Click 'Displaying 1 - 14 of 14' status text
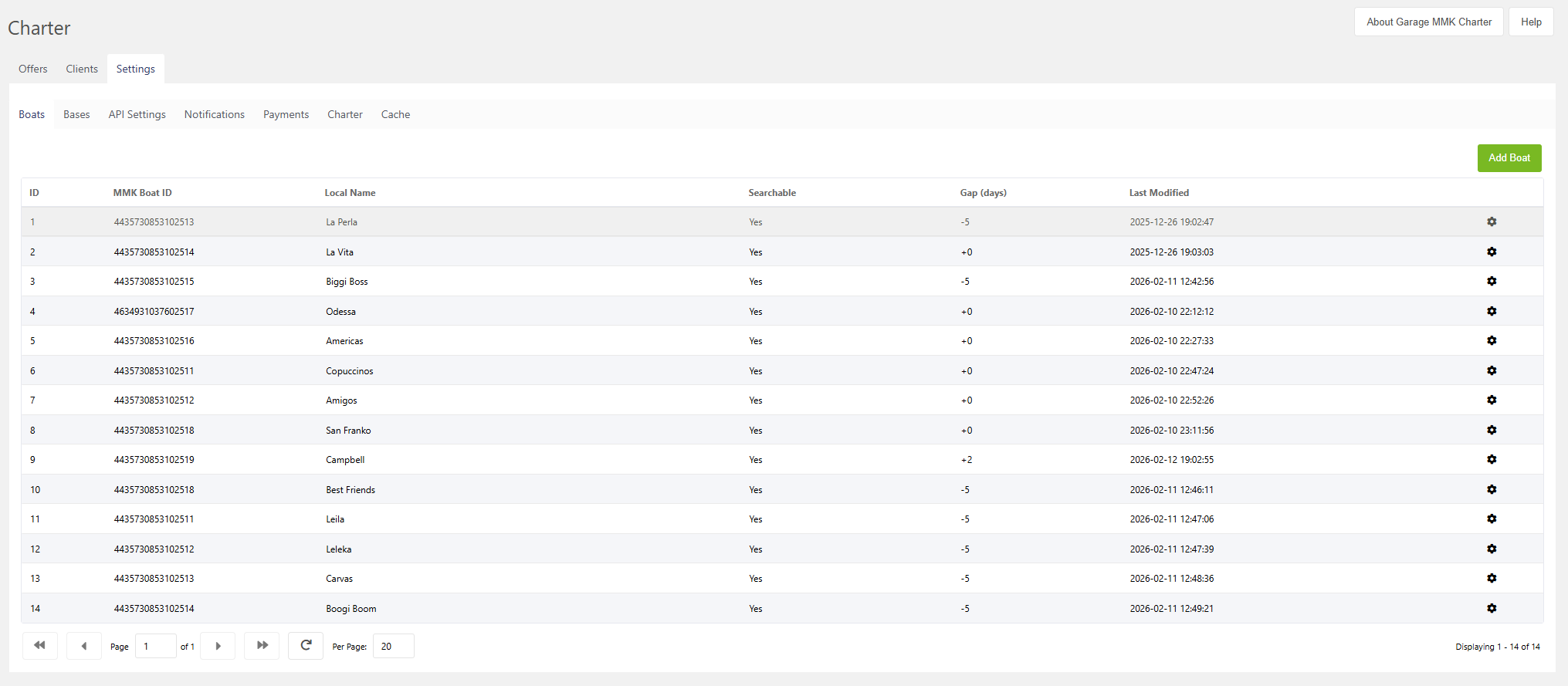 [x=1498, y=647]
